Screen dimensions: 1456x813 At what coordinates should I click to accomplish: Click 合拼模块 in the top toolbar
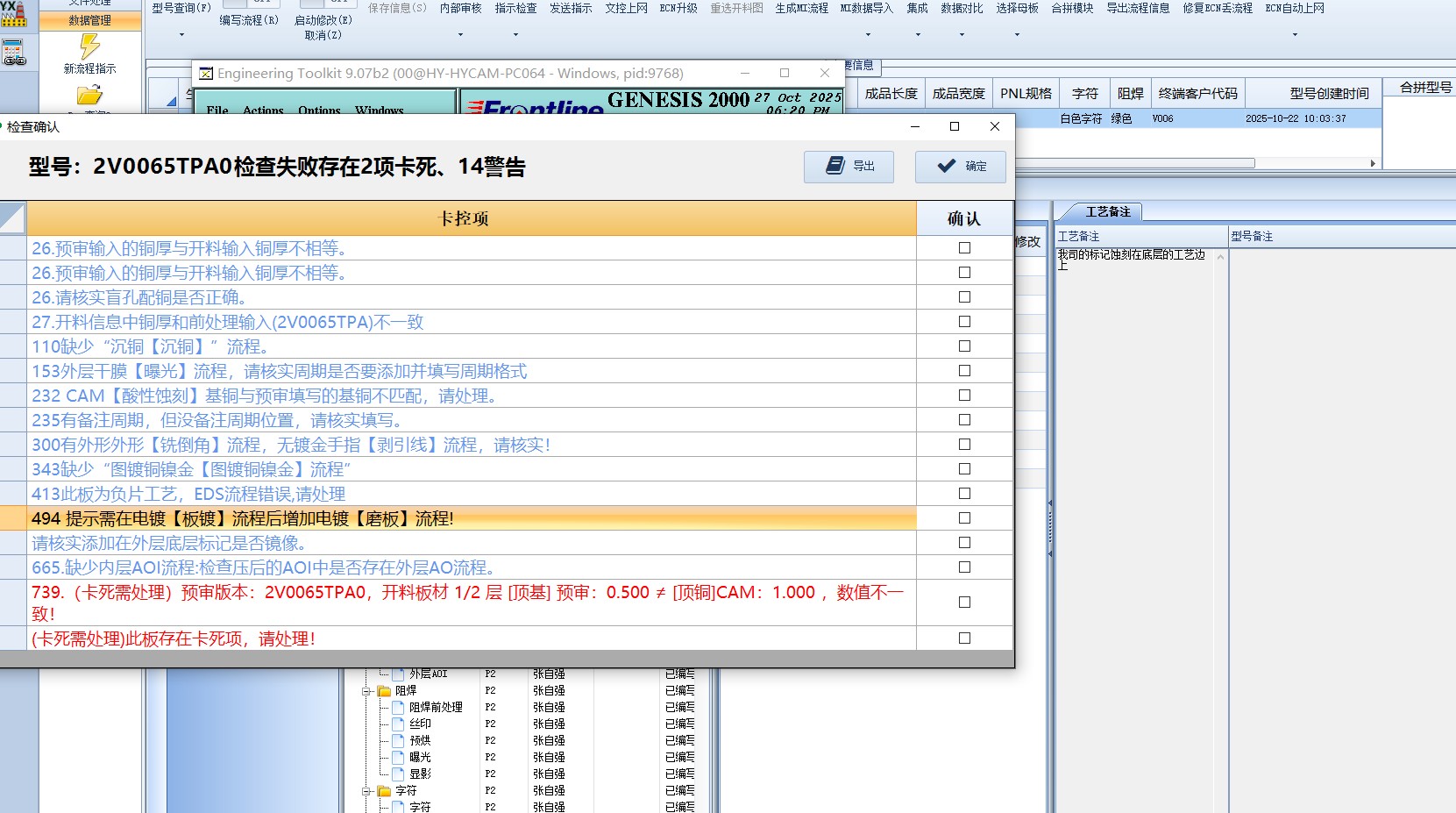point(1072,8)
